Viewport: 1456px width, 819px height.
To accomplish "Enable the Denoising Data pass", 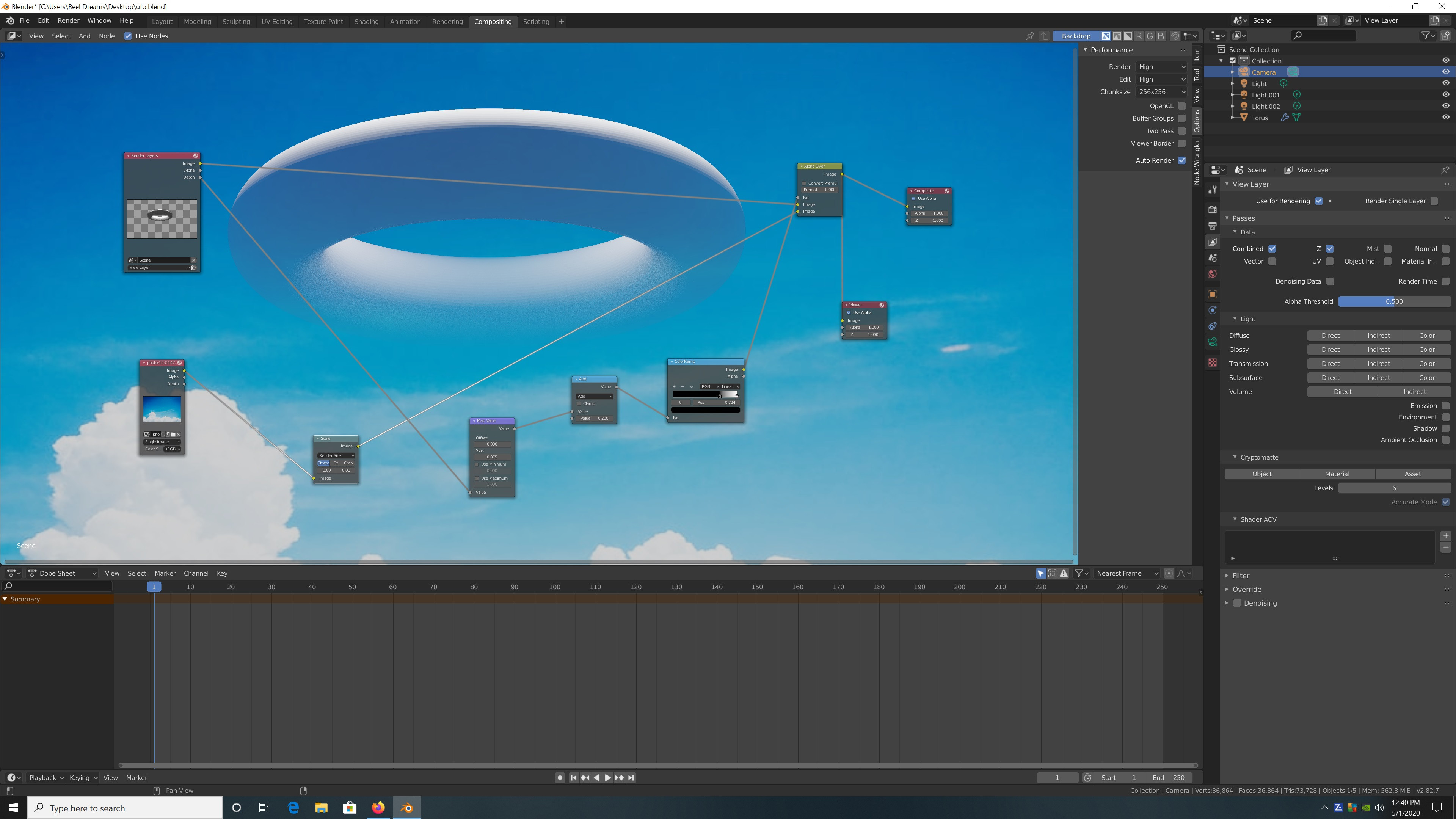I will (x=1330, y=281).
